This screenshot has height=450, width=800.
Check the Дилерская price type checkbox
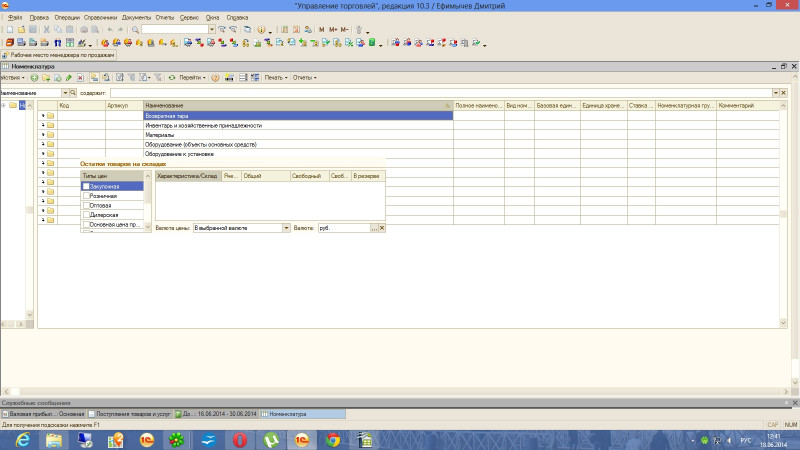tap(86, 215)
